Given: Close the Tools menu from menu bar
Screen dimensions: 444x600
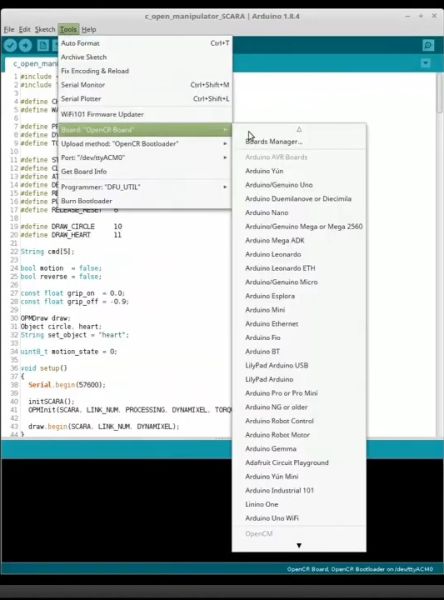Looking at the screenshot, I should point(69,29).
